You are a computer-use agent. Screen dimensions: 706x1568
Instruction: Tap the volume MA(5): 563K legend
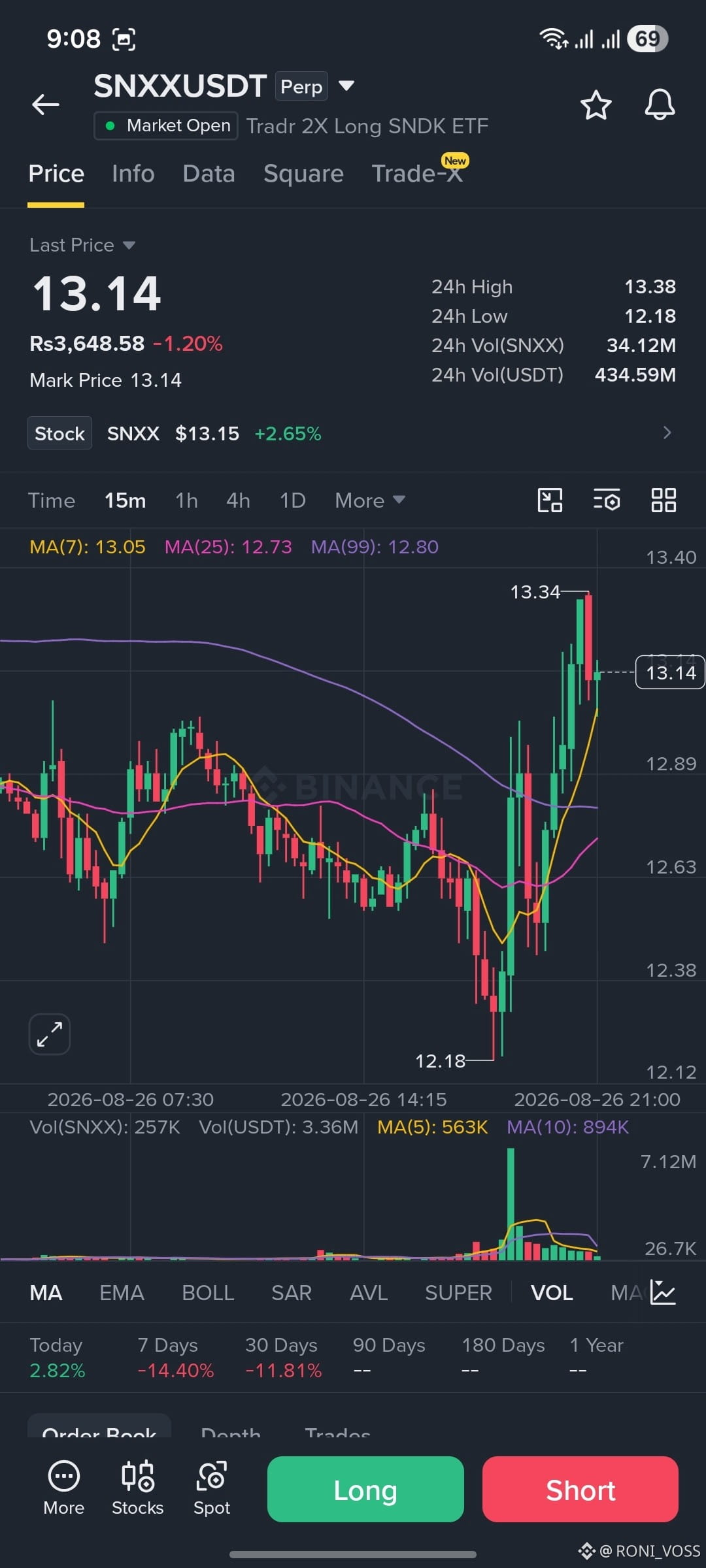pyautogui.click(x=433, y=1127)
